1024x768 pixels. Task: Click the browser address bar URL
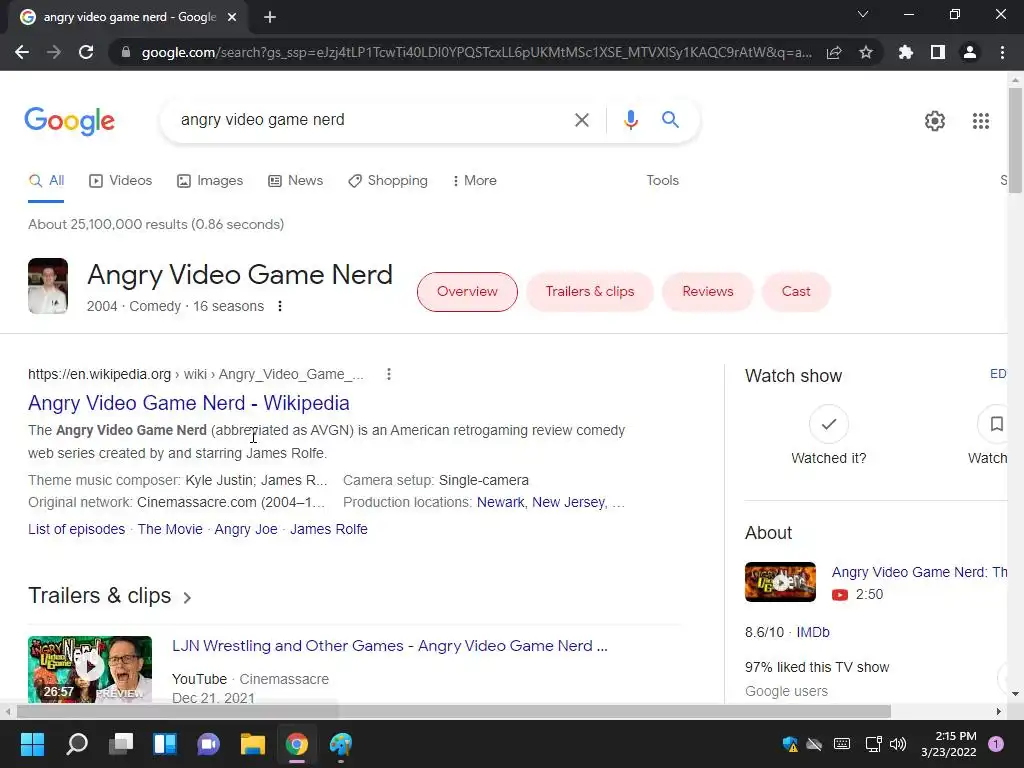476,52
